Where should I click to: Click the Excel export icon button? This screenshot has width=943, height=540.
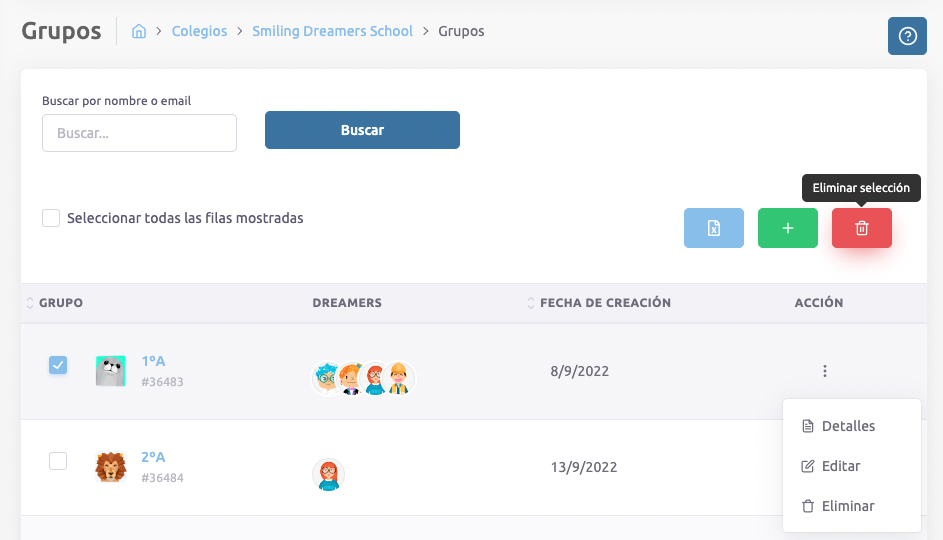click(714, 228)
